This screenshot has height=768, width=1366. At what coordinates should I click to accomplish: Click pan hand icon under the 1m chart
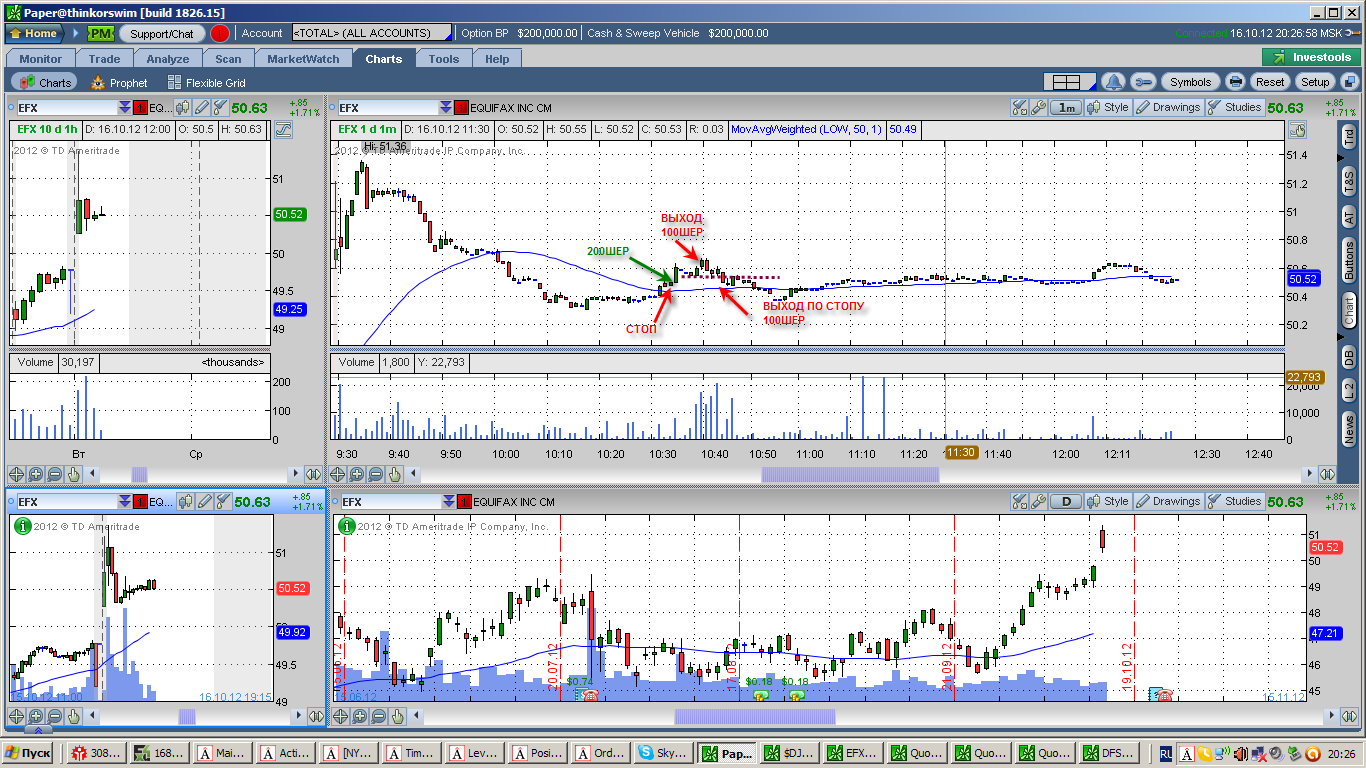point(396,475)
